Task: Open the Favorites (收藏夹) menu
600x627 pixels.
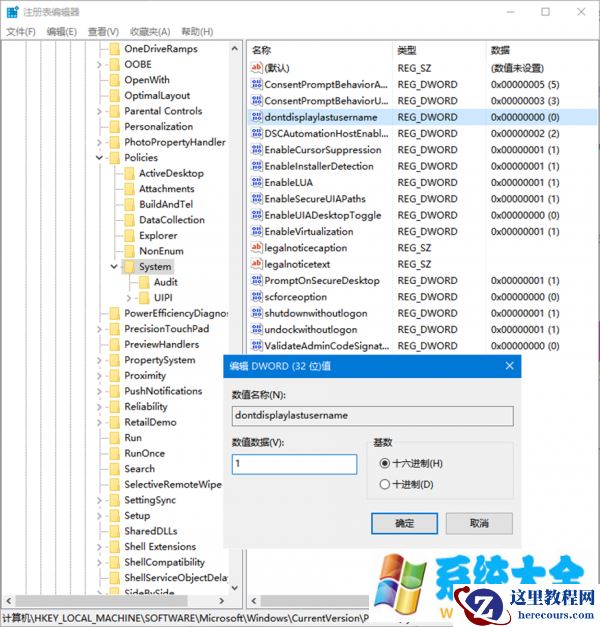Action: click(x=150, y=32)
